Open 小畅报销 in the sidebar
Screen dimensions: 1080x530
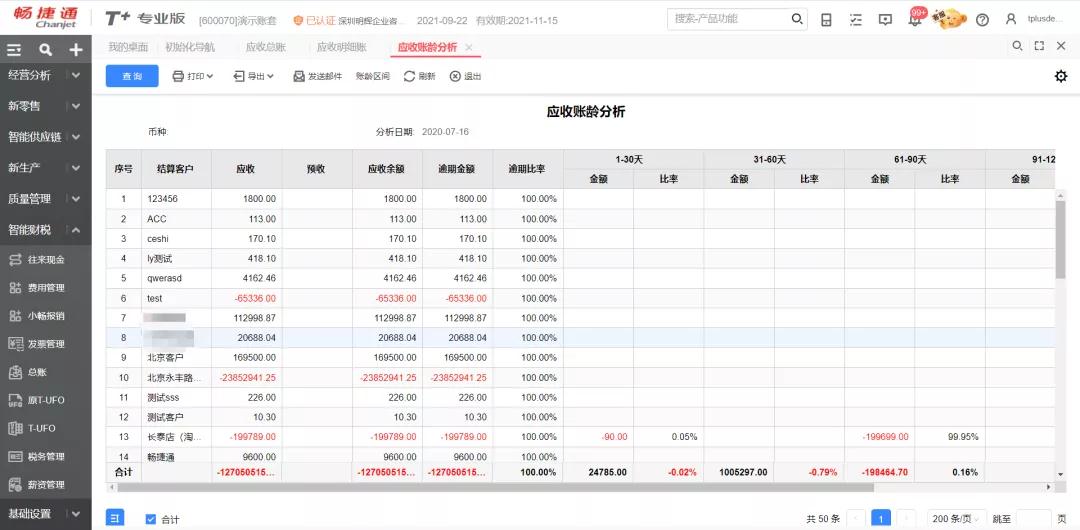(x=45, y=316)
